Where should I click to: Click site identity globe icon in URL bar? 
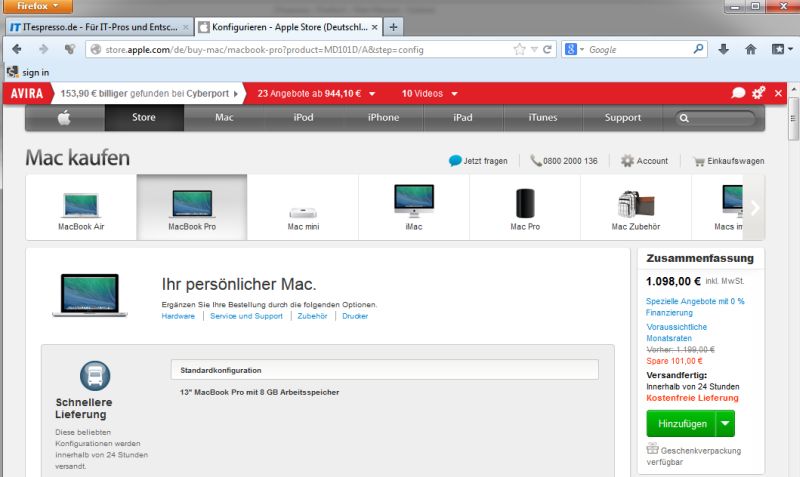95,49
